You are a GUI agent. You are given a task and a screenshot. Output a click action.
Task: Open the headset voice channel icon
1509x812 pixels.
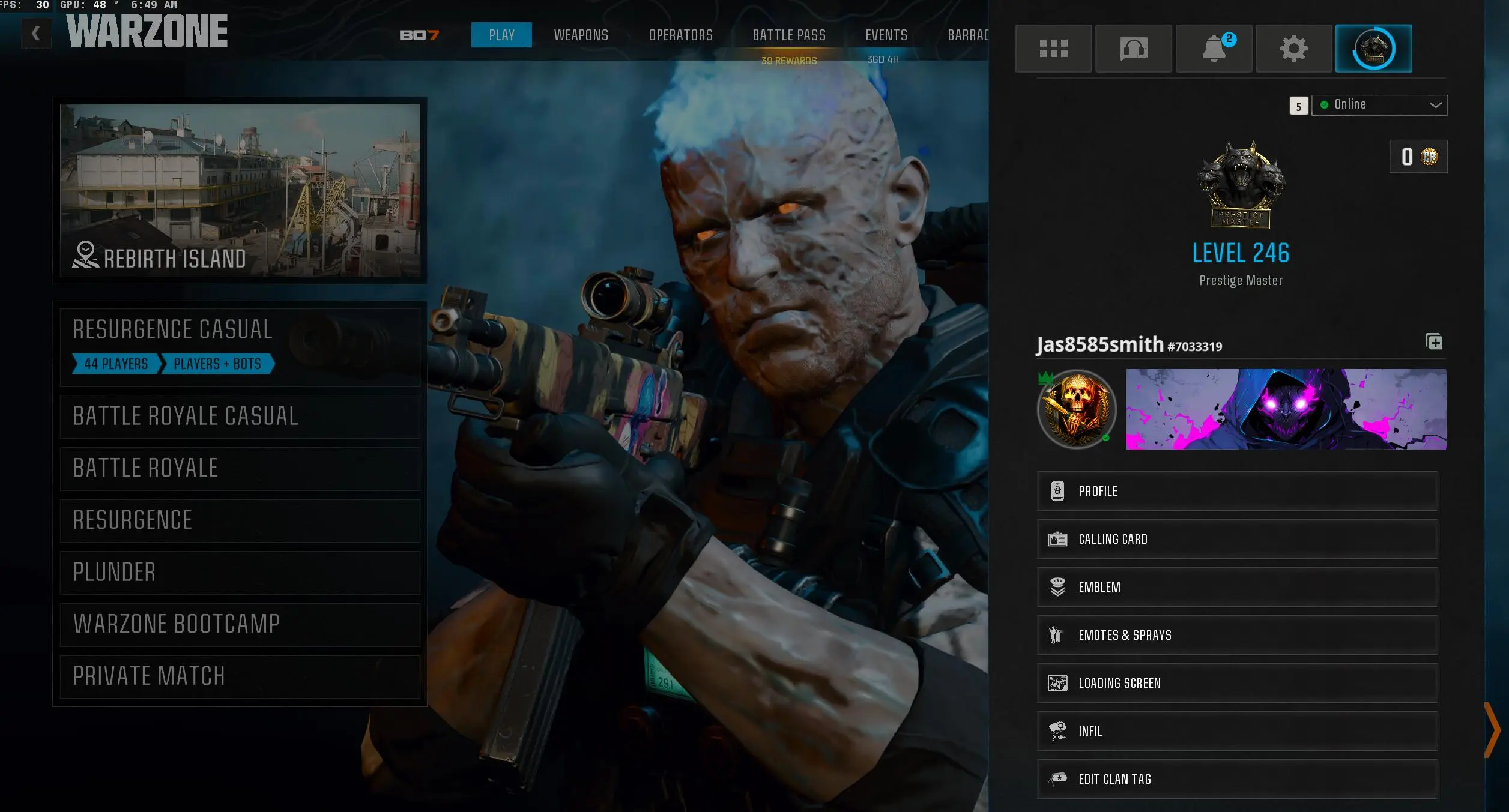click(x=1133, y=49)
